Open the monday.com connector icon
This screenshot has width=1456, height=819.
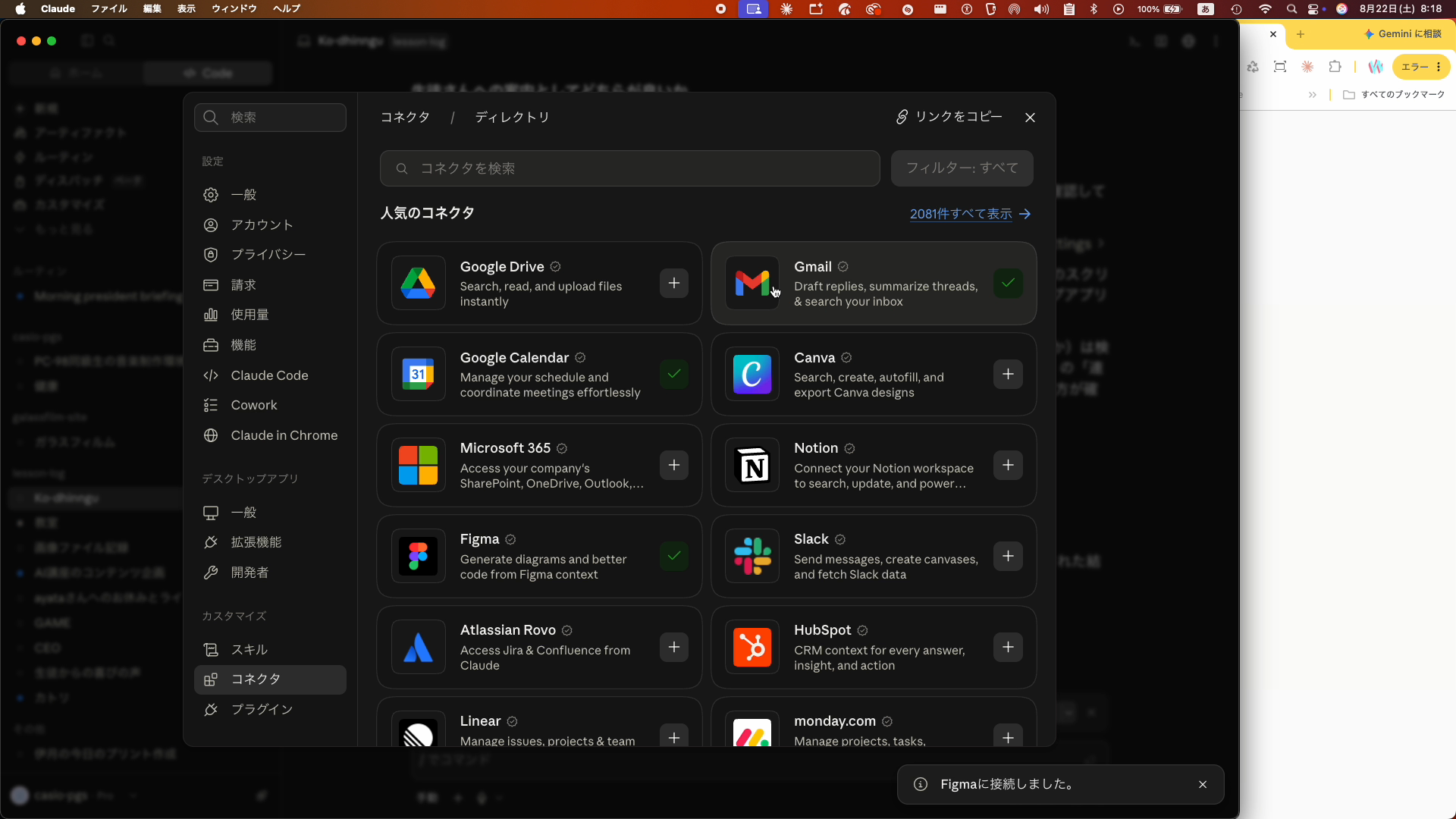[752, 730]
